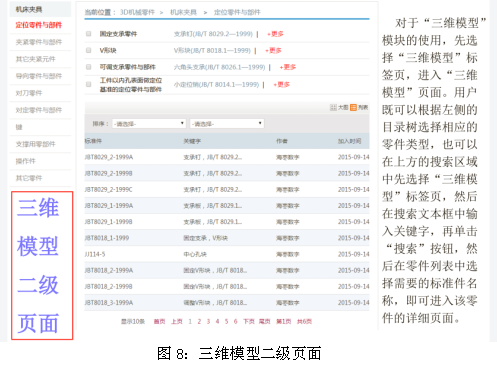Open 其它夹紧元件 sidebar category
This screenshot has height=367, width=497.
coord(35,59)
